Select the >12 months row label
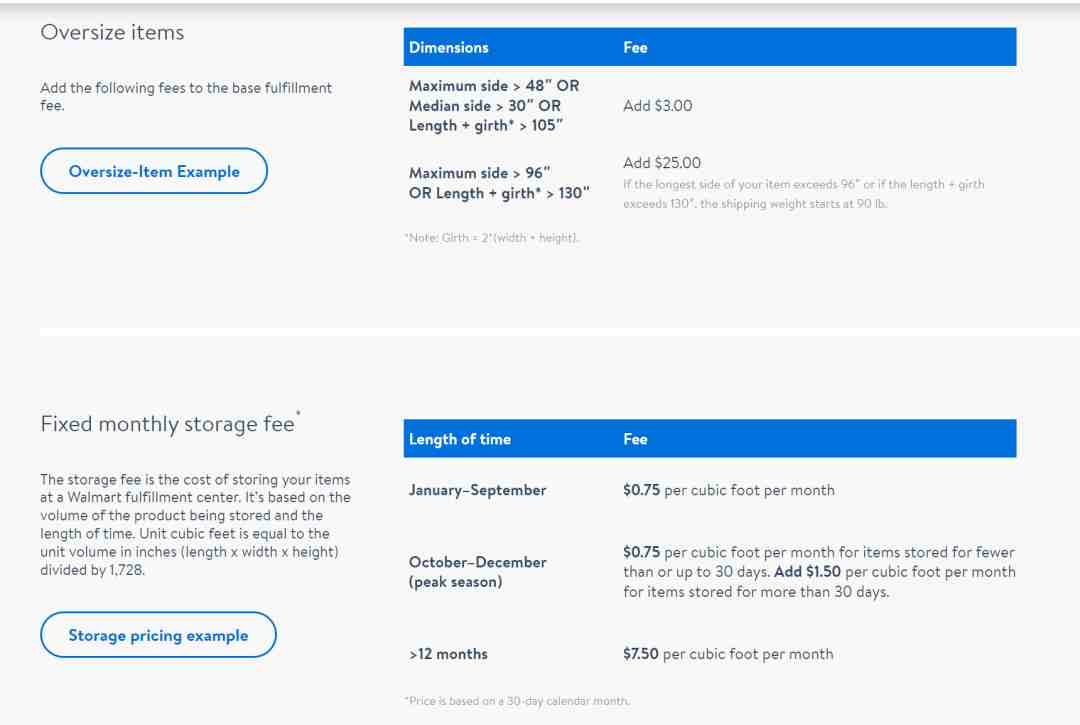Screen dimensions: 1080x725 (448, 654)
